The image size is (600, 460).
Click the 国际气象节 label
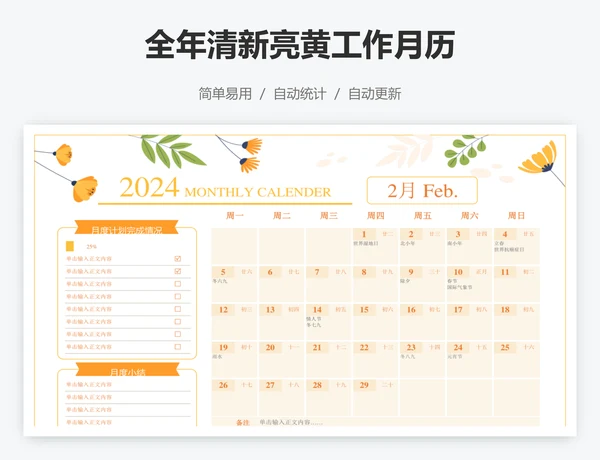click(x=460, y=287)
